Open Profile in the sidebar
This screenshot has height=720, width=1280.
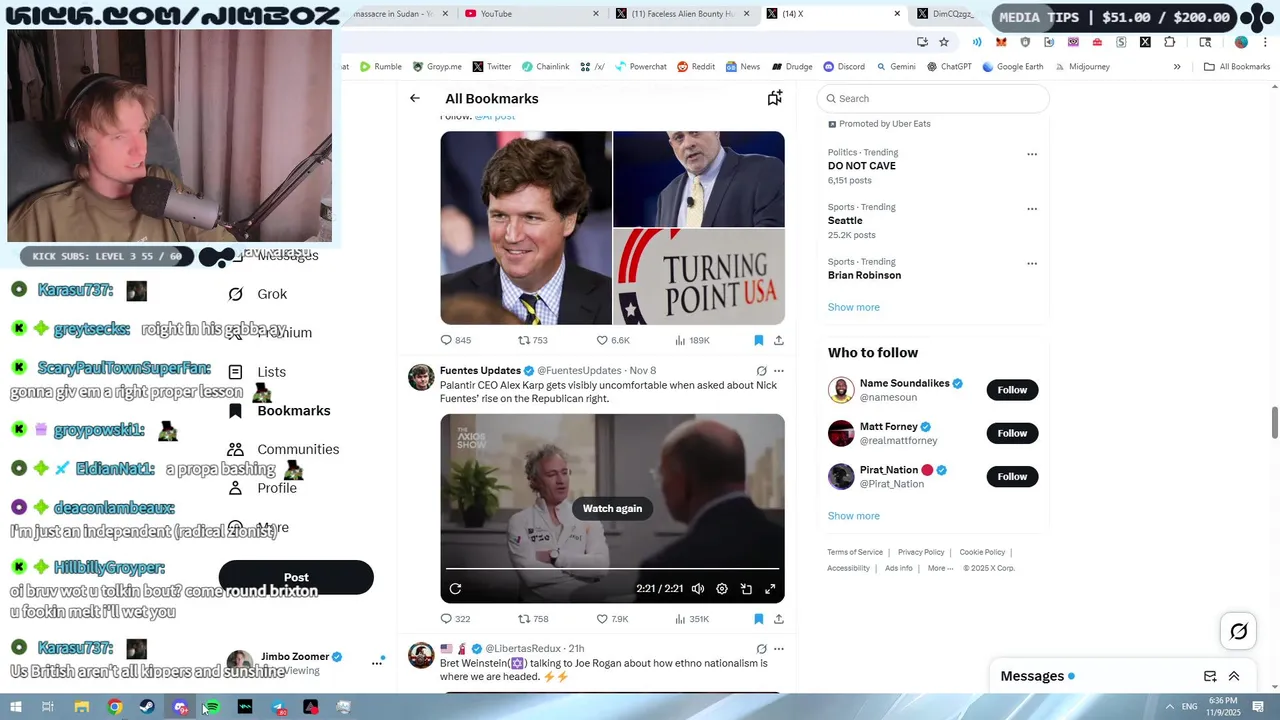(x=262, y=488)
